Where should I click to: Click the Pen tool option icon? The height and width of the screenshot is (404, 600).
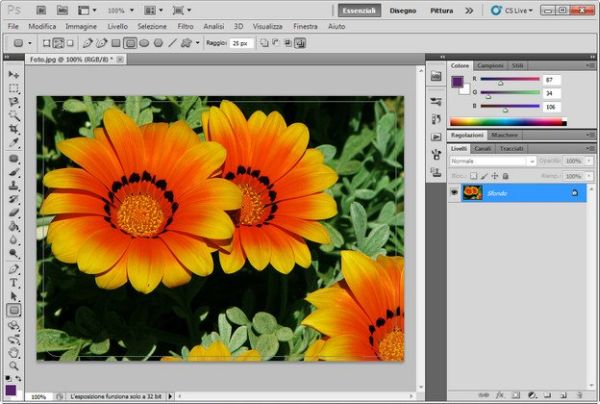coord(87,43)
